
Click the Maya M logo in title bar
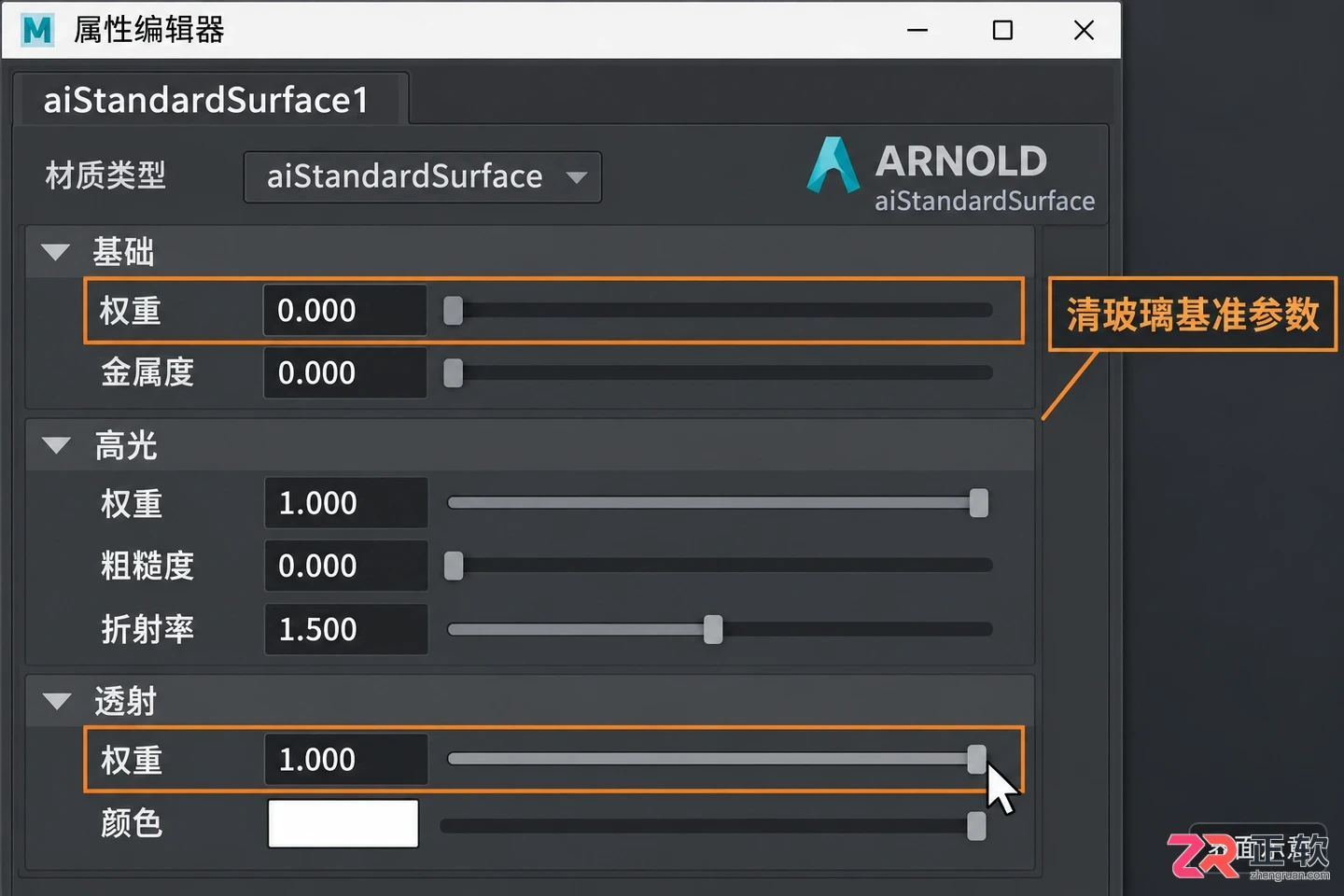[37, 30]
